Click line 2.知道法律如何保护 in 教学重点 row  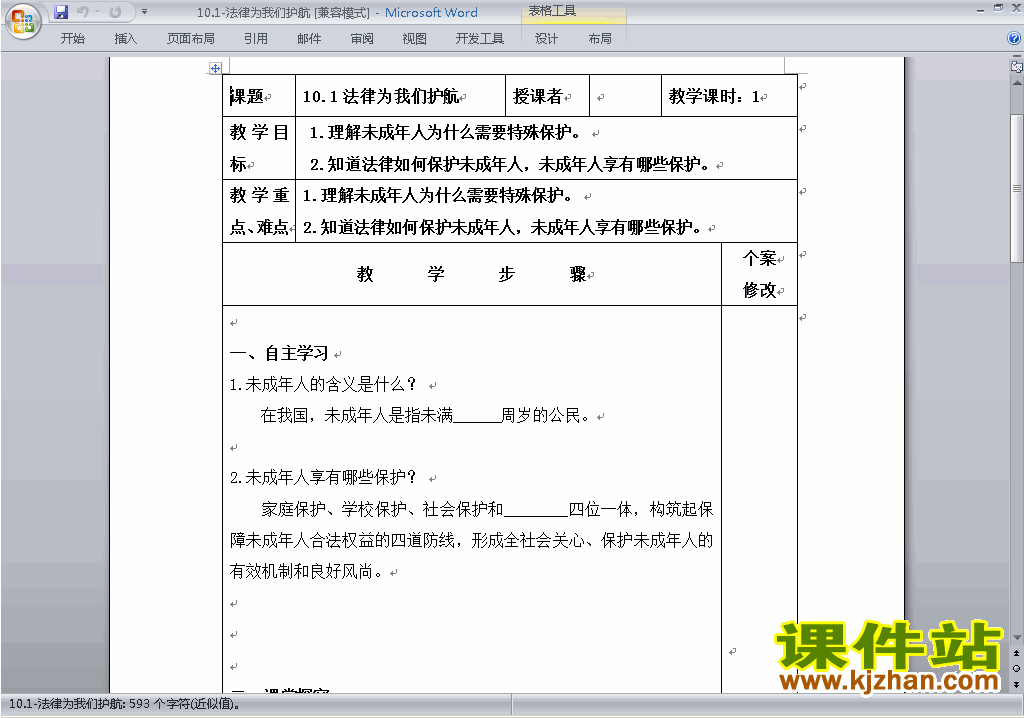pos(503,227)
